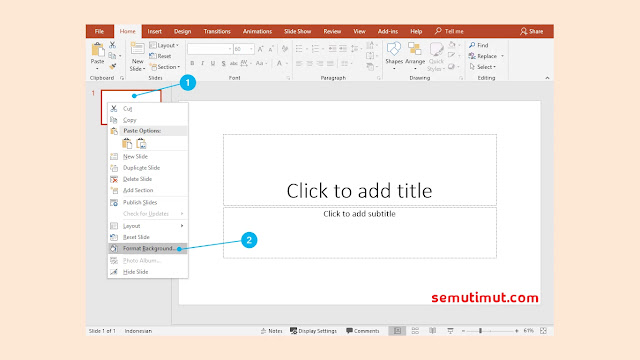Click the Numbering list icon
This screenshot has height=360, width=640.
click(315, 49)
